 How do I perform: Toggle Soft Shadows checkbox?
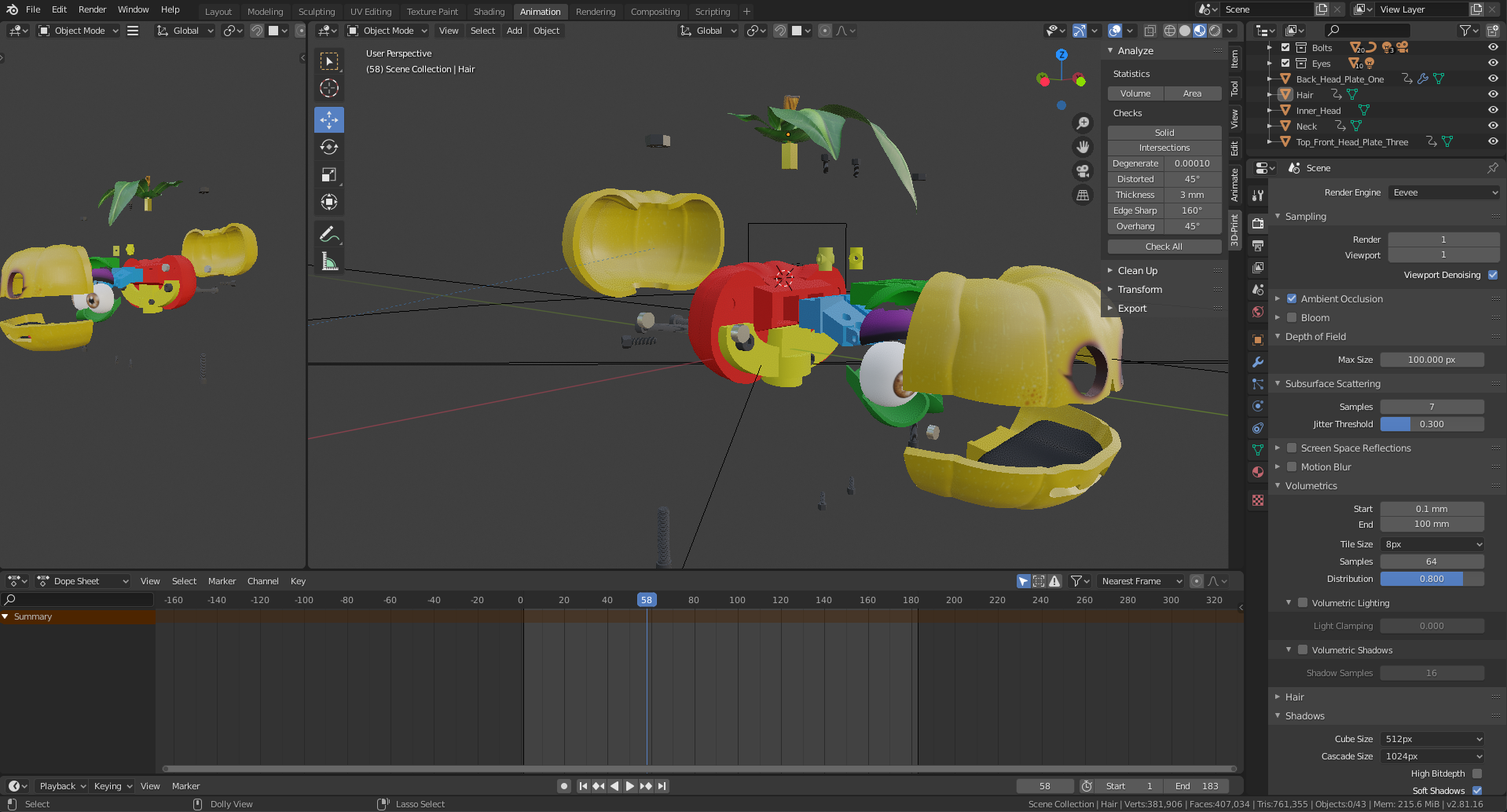click(x=1477, y=791)
